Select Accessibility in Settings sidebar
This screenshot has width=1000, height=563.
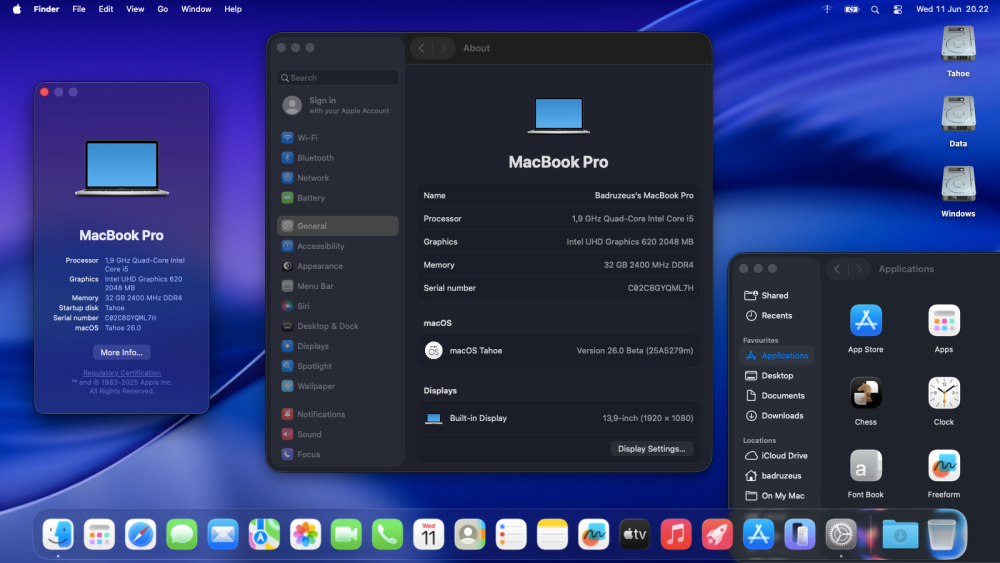(x=338, y=246)
